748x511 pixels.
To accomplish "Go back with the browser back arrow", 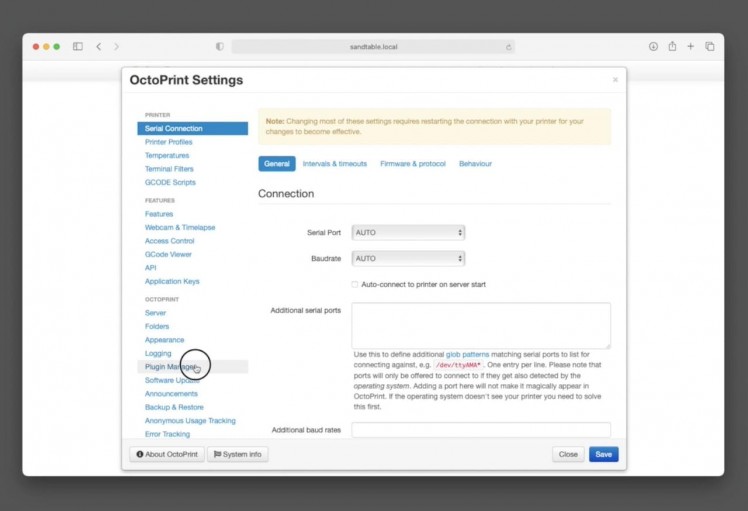I will (98, 46).
